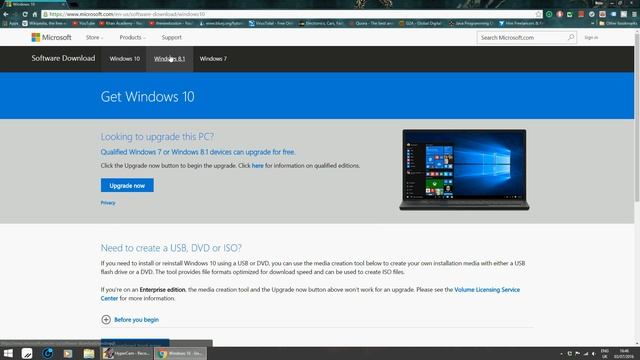Click the Windows 10 browser tab
Screen dimensions: 640x360
(x=35, y=4)
